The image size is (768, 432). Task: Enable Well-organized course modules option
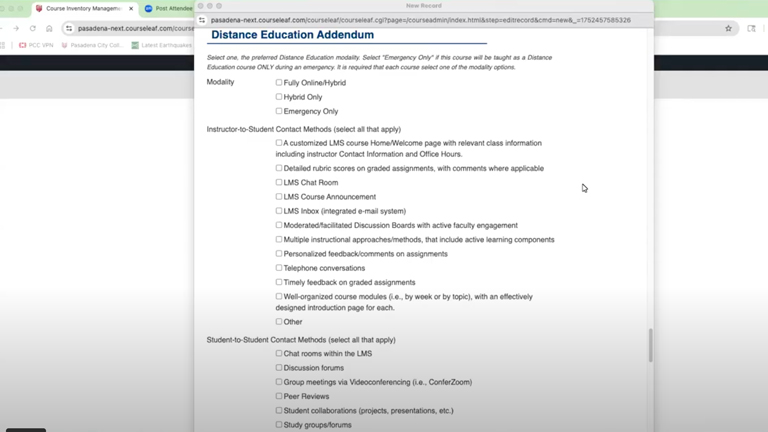(279, 296)
